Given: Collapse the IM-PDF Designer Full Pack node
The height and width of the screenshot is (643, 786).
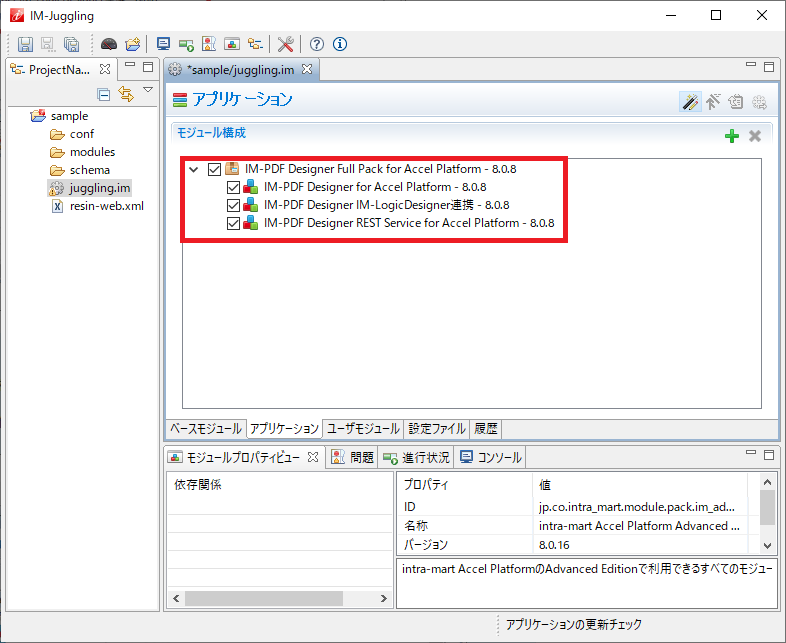Looking at the screenshot, I should point(193,169).
